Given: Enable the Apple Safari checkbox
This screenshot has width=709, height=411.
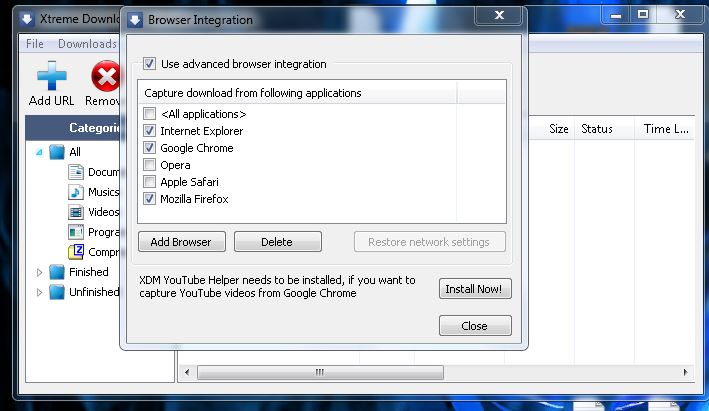Looking at the screenshot, I should point(150,182).
